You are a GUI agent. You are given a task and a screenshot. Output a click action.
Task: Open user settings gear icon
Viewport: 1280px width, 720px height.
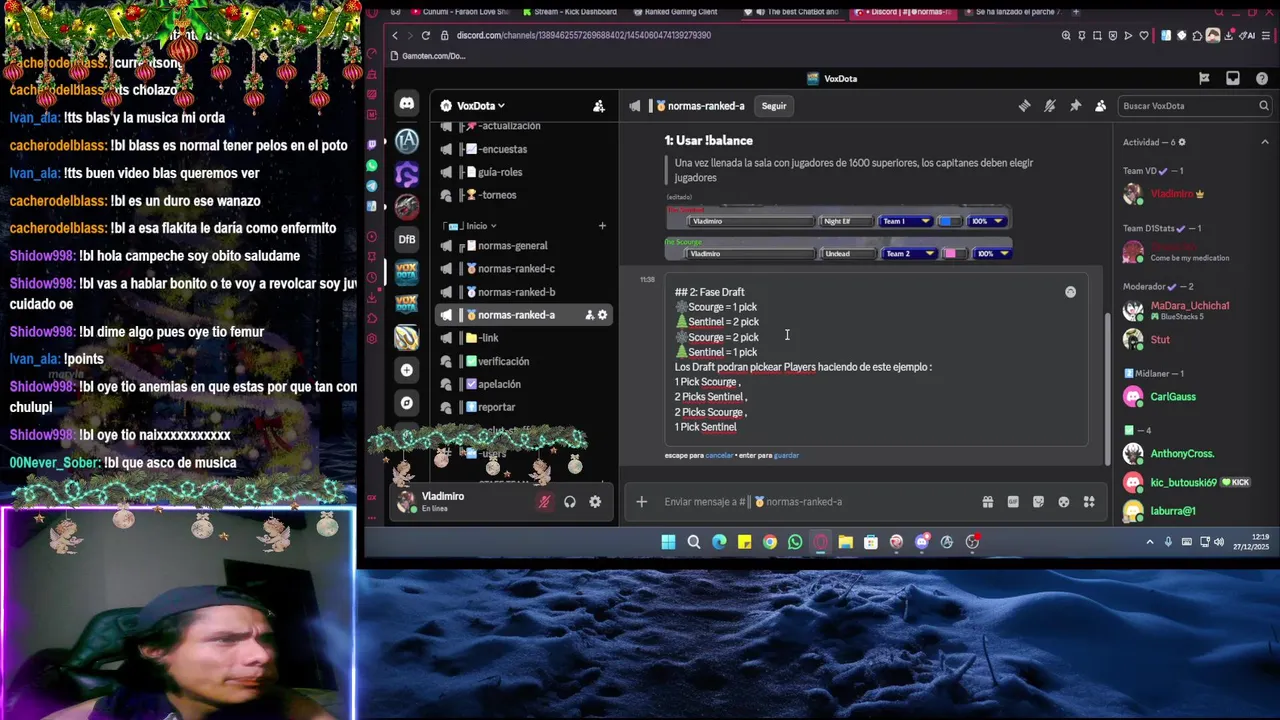pyautogui.click(x=595, y=502)
